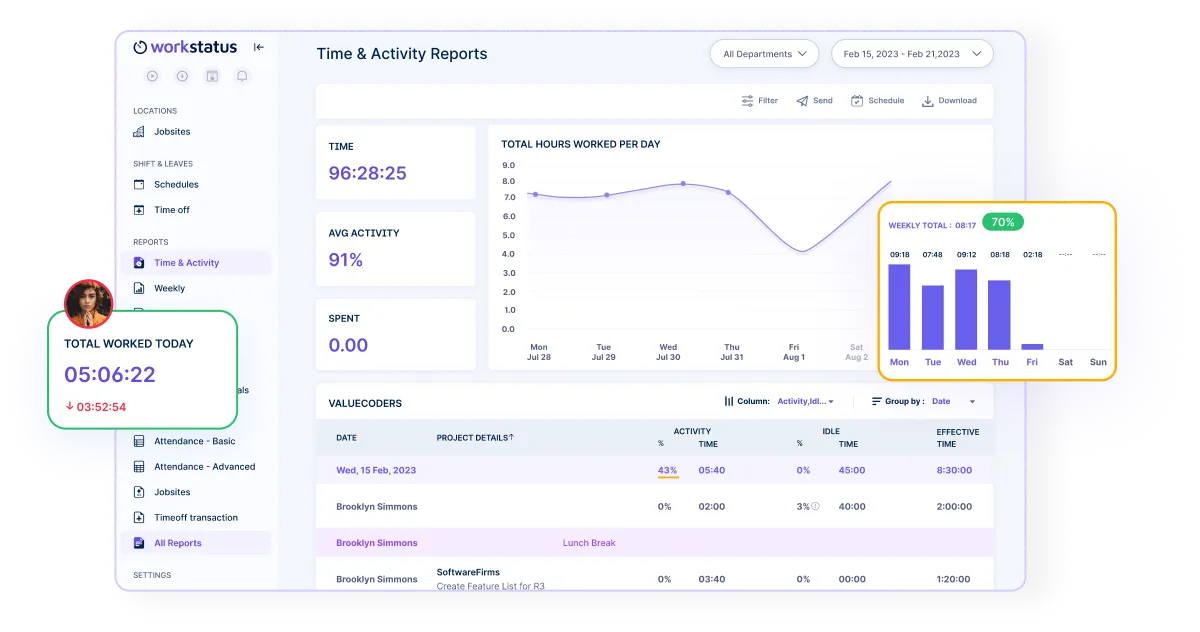Open the Filter options
This screenshot has width=1200, height=632.
click(759, 101)
